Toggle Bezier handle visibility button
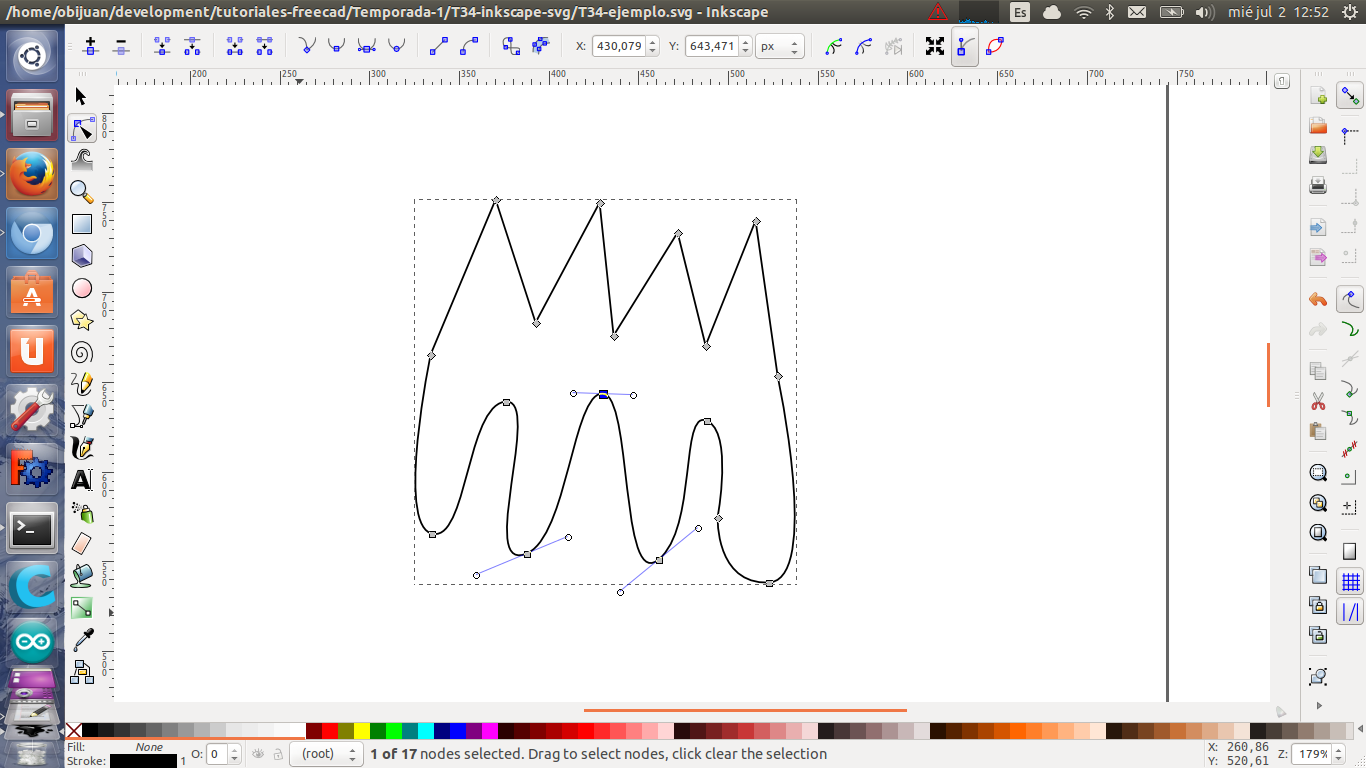 [x=964, y=47]
